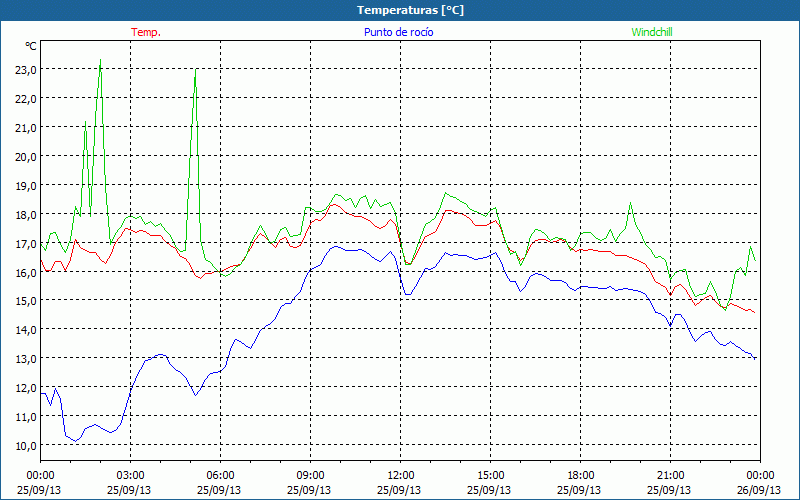Image resolution: width=800 pixels, height=500 pixels.
Task: Click the '16,0' y-axis value
Action: [x=26, y=272]
